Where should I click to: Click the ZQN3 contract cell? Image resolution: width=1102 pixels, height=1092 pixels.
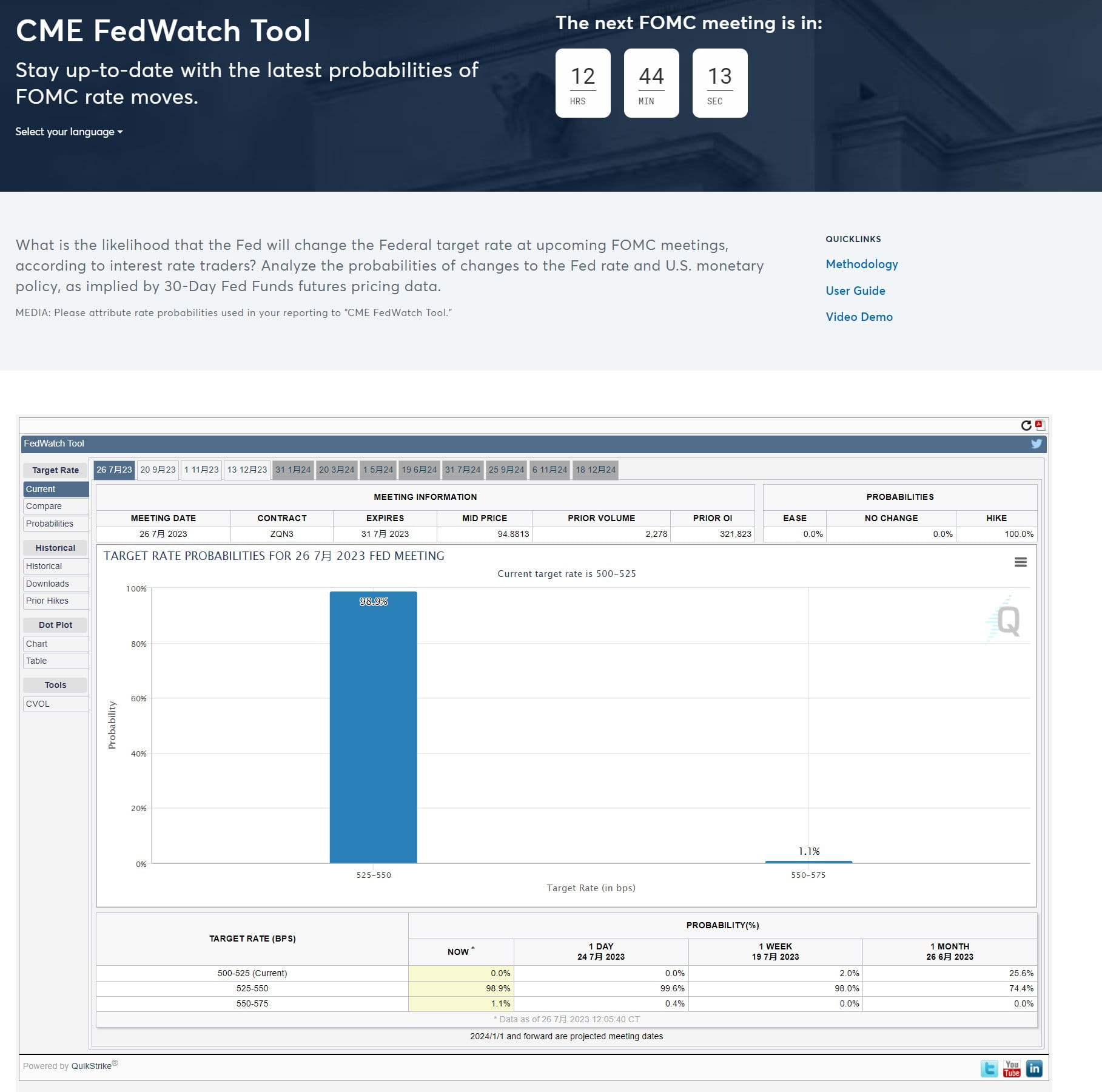tap(282, 534)
